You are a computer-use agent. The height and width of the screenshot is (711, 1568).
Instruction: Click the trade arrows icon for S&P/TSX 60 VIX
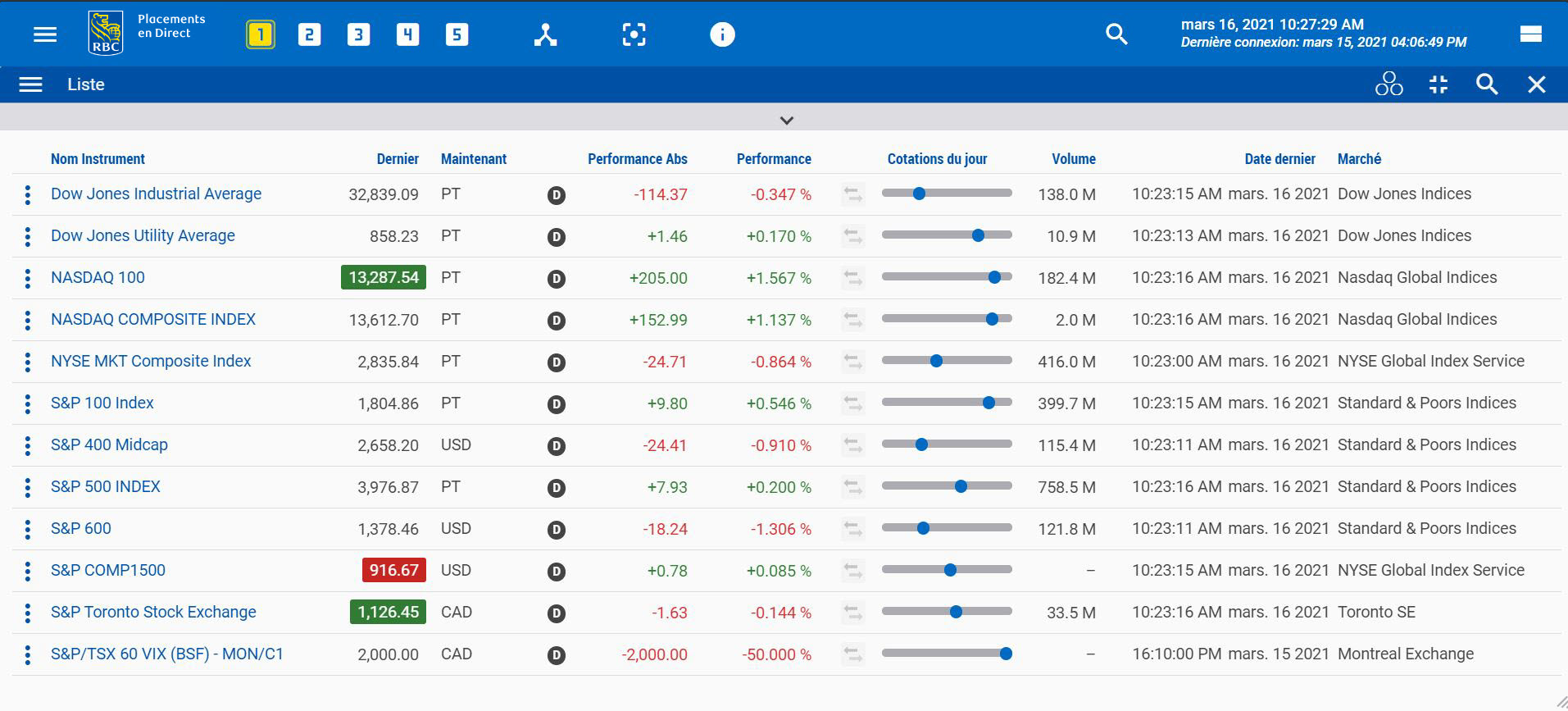[853, 654]
